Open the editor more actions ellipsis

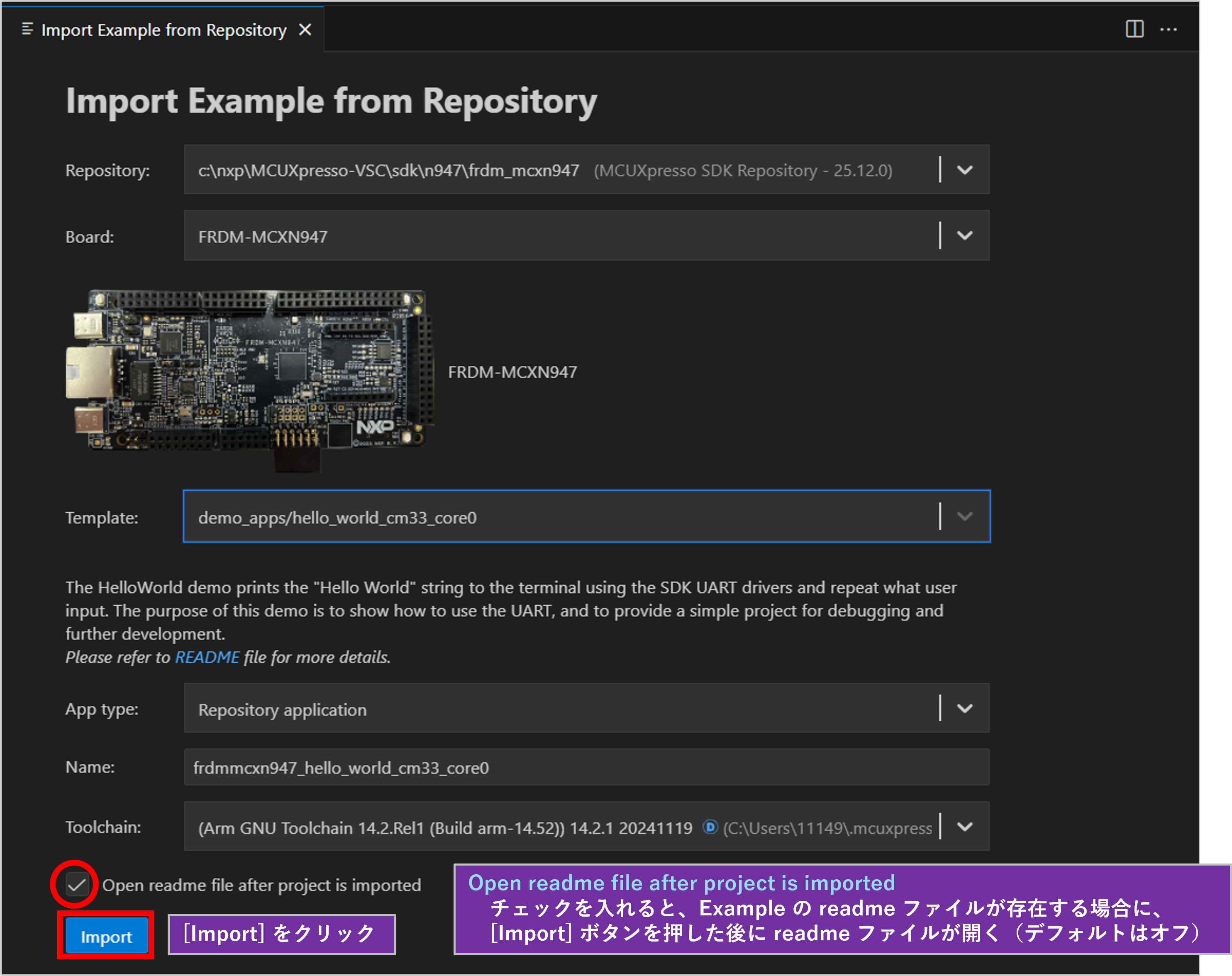point(1168,29)
